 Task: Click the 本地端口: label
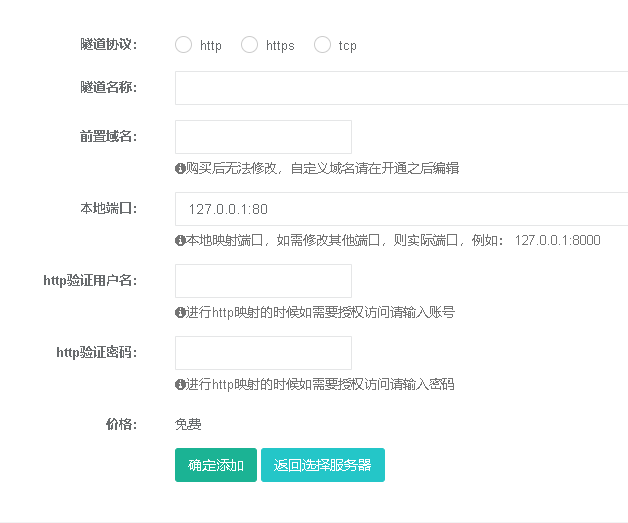tap(109, 208)
